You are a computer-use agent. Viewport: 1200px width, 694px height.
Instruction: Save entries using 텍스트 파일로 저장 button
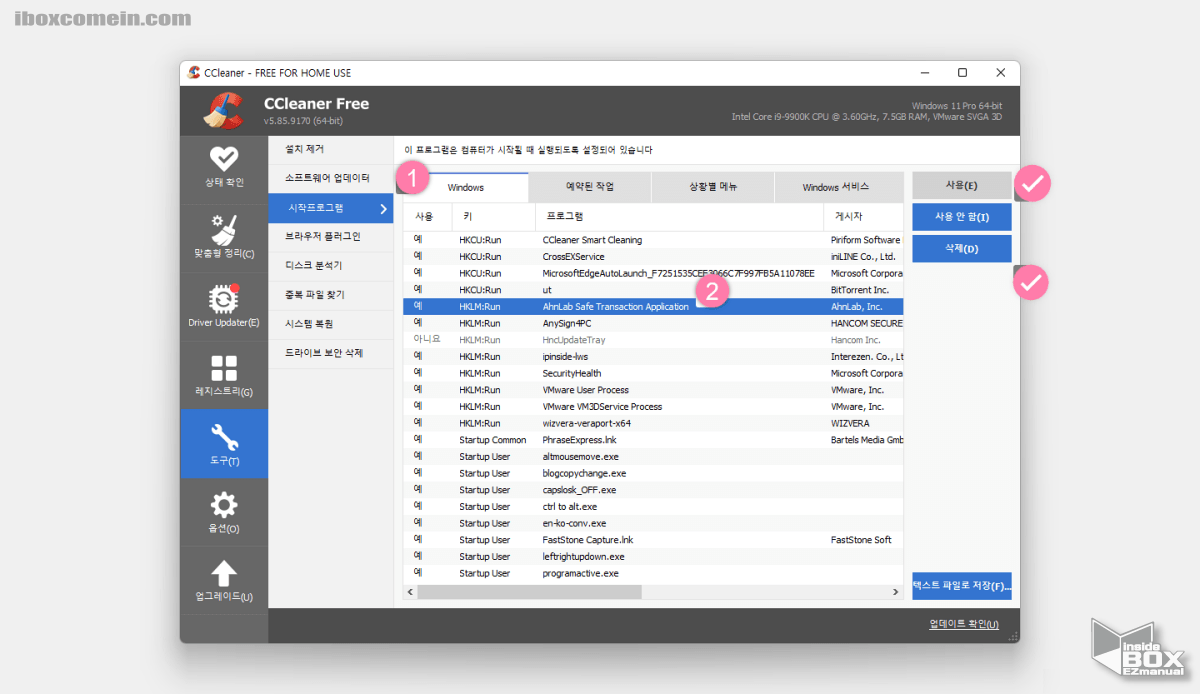(961, 585)
